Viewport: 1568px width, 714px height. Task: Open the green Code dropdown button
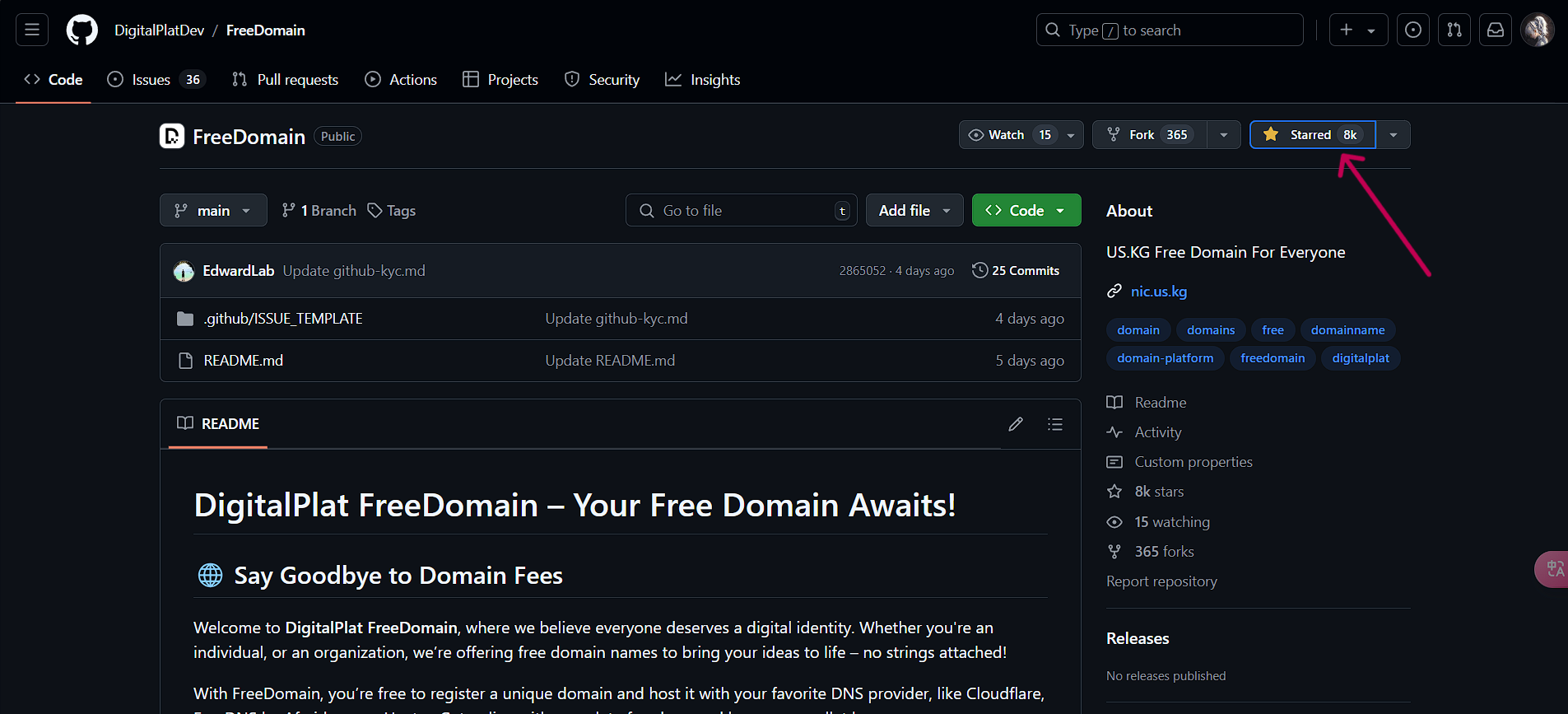click(x=1026, y=210)
